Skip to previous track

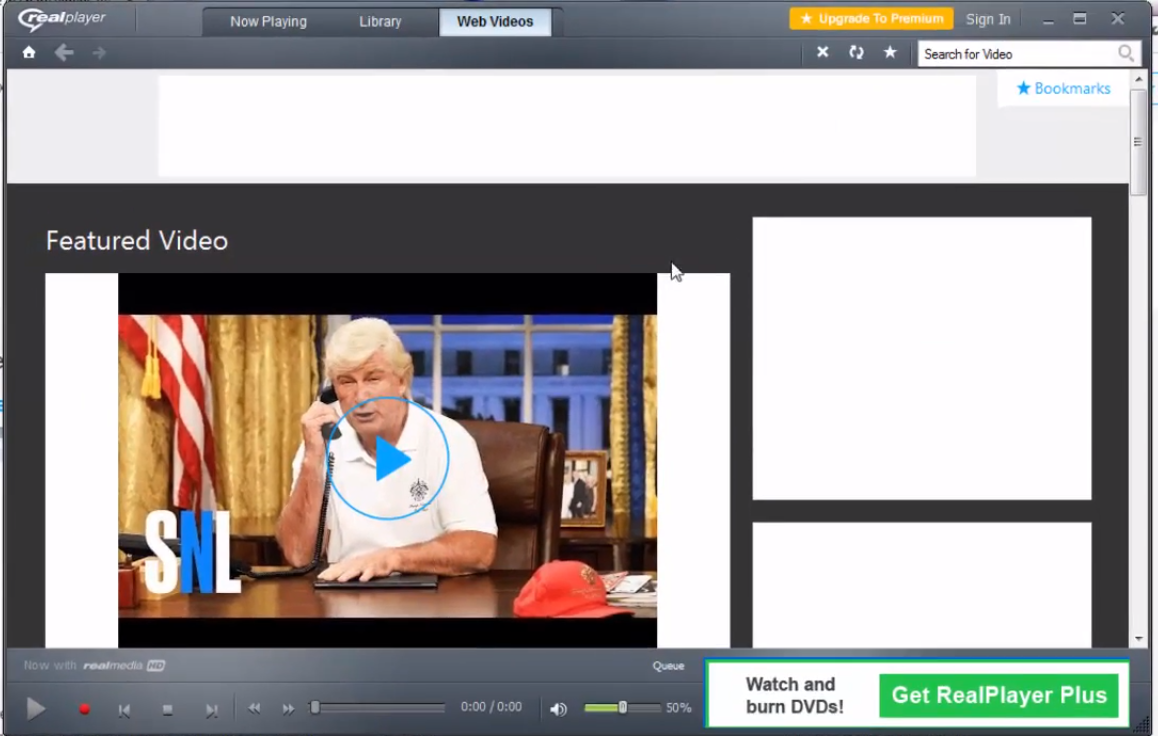(x=124, y=709)
